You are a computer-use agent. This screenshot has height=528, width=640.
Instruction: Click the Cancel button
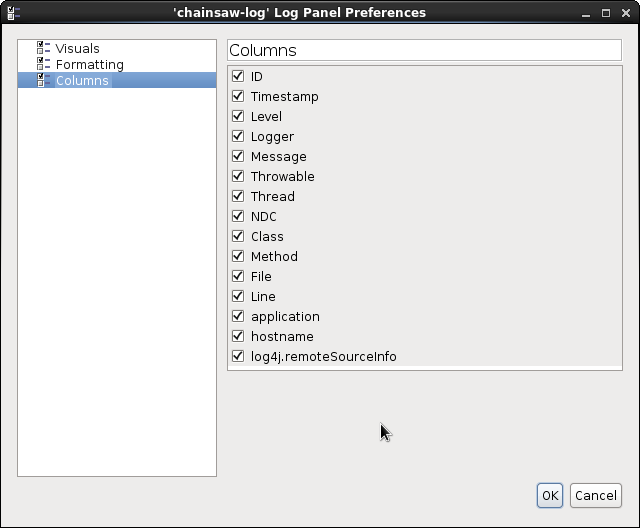coord(595,495)
